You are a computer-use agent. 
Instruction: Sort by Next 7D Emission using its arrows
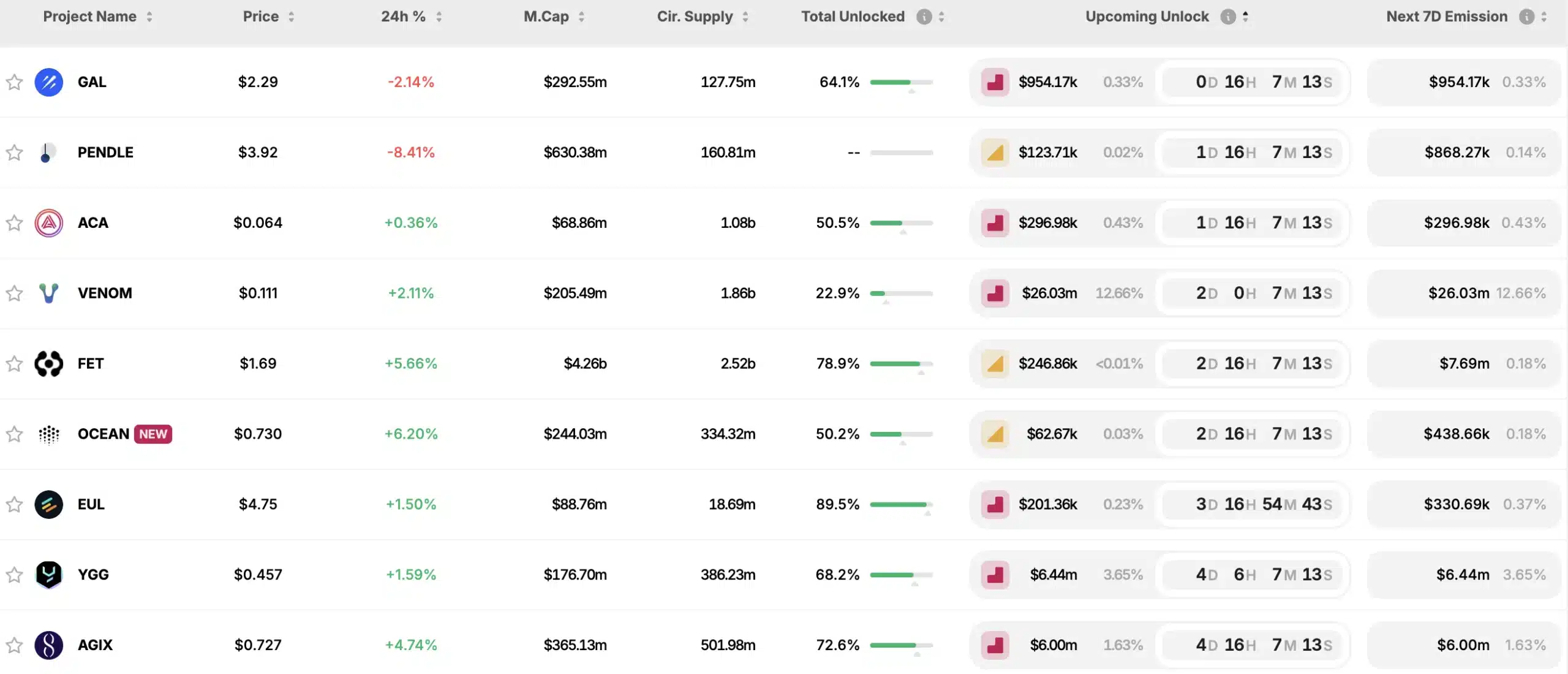coord(1544,17)
